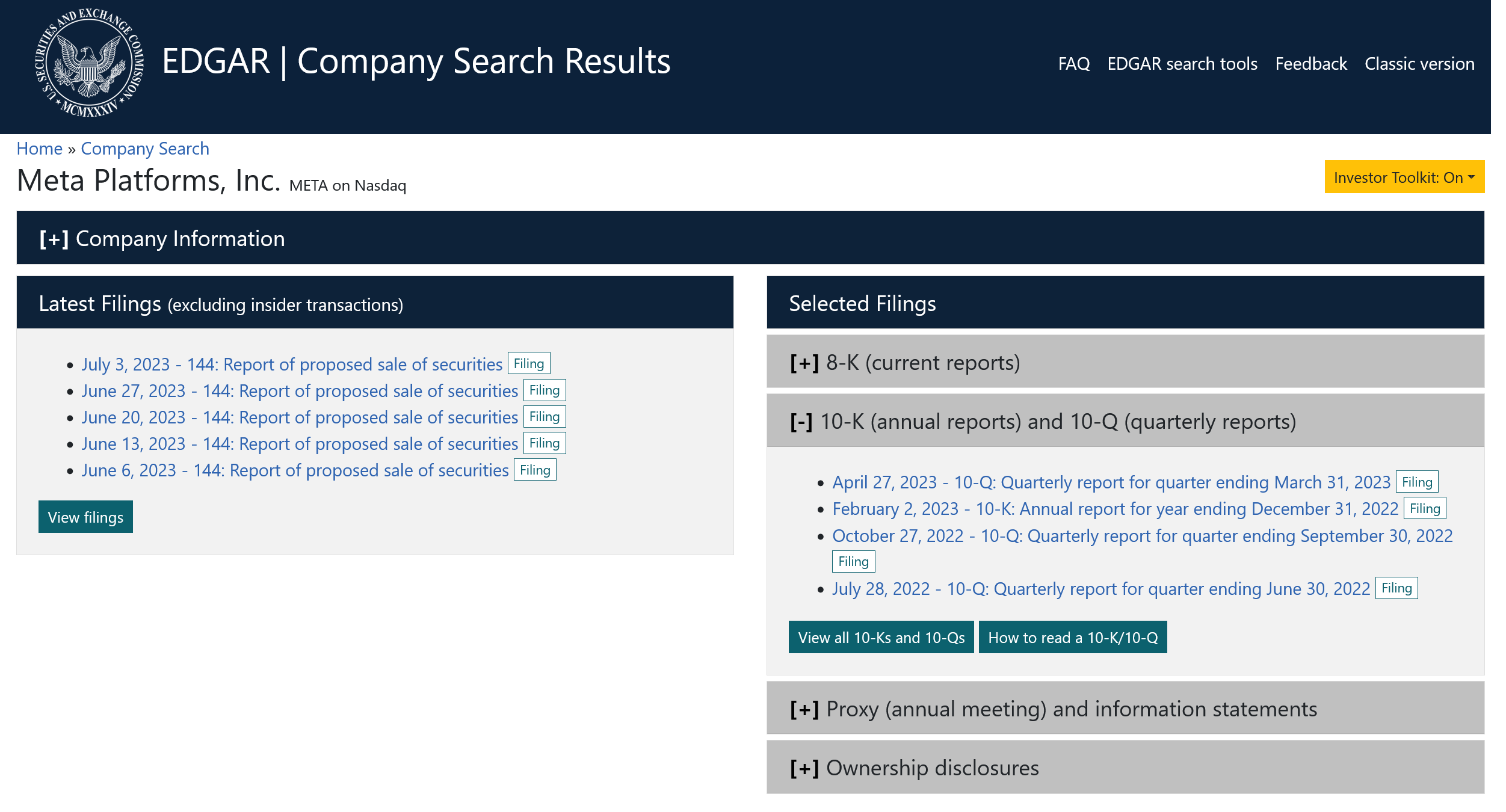Expand the Ownership disclosures section

(1125, 767)
